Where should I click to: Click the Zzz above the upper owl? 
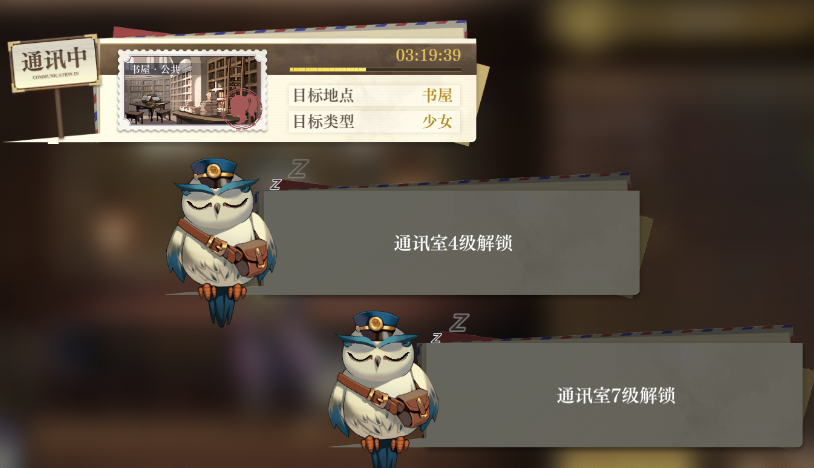click(290, 175)
